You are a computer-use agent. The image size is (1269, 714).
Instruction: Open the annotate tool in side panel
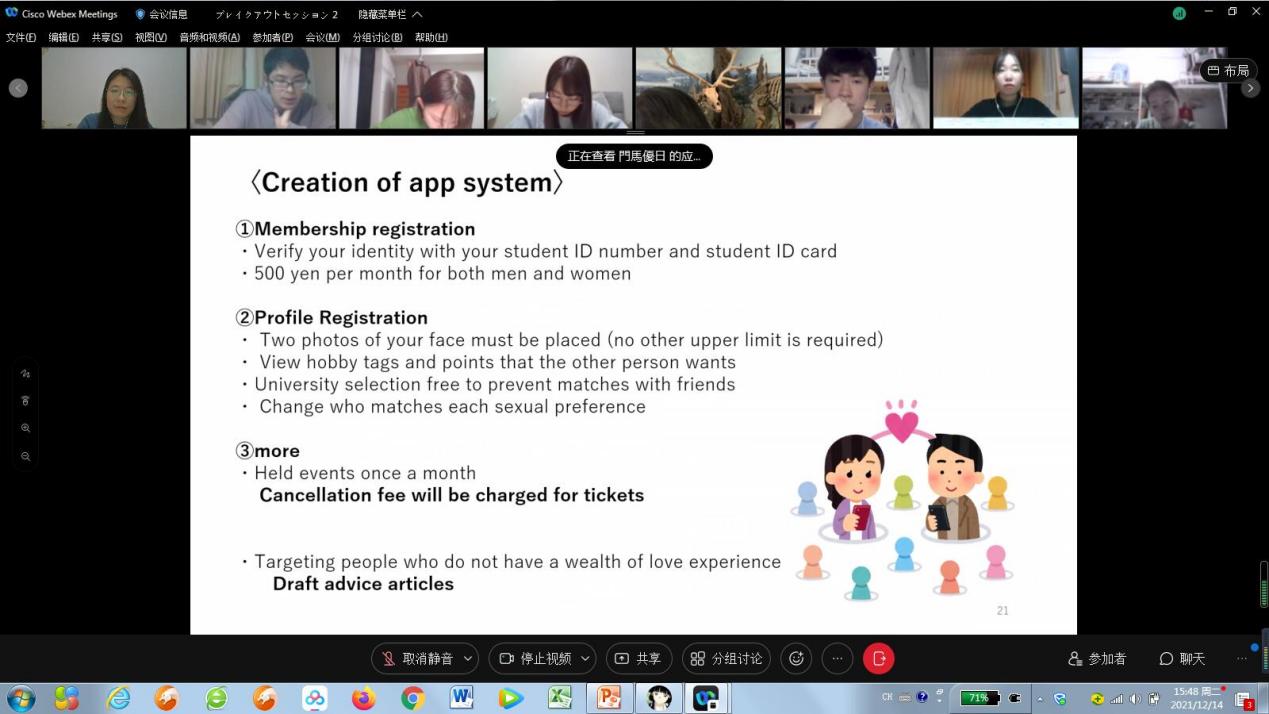26,374
